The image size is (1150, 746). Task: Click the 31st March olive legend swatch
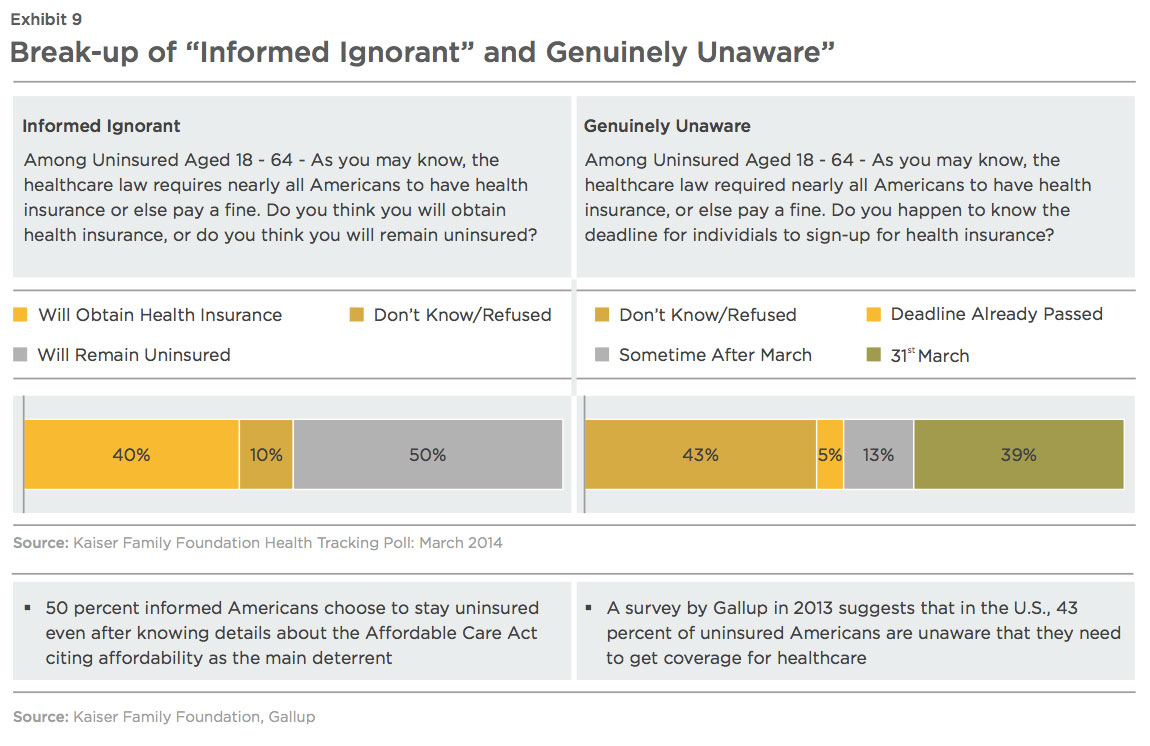tap(874, 355)
